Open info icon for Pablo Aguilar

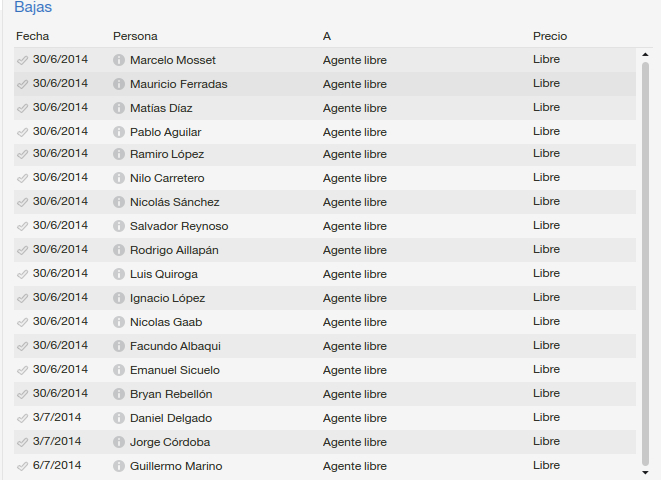pos(119,132)
